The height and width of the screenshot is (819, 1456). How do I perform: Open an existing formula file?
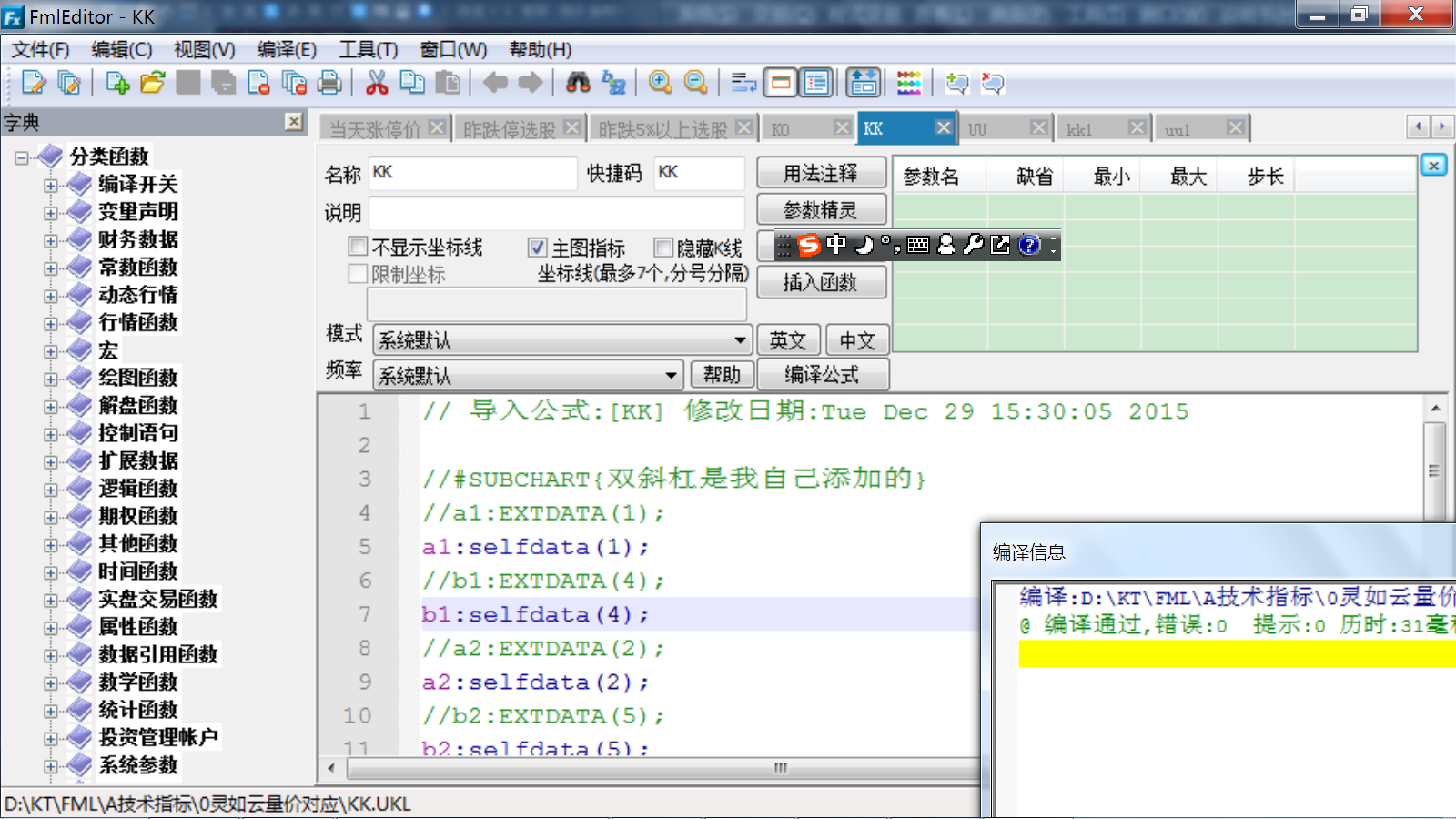[152, 83]
